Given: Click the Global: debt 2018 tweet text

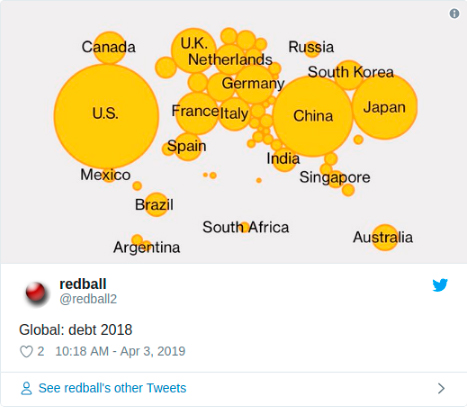Looking at the screenshot, I should pyautogui.click(x=76, y=330).
